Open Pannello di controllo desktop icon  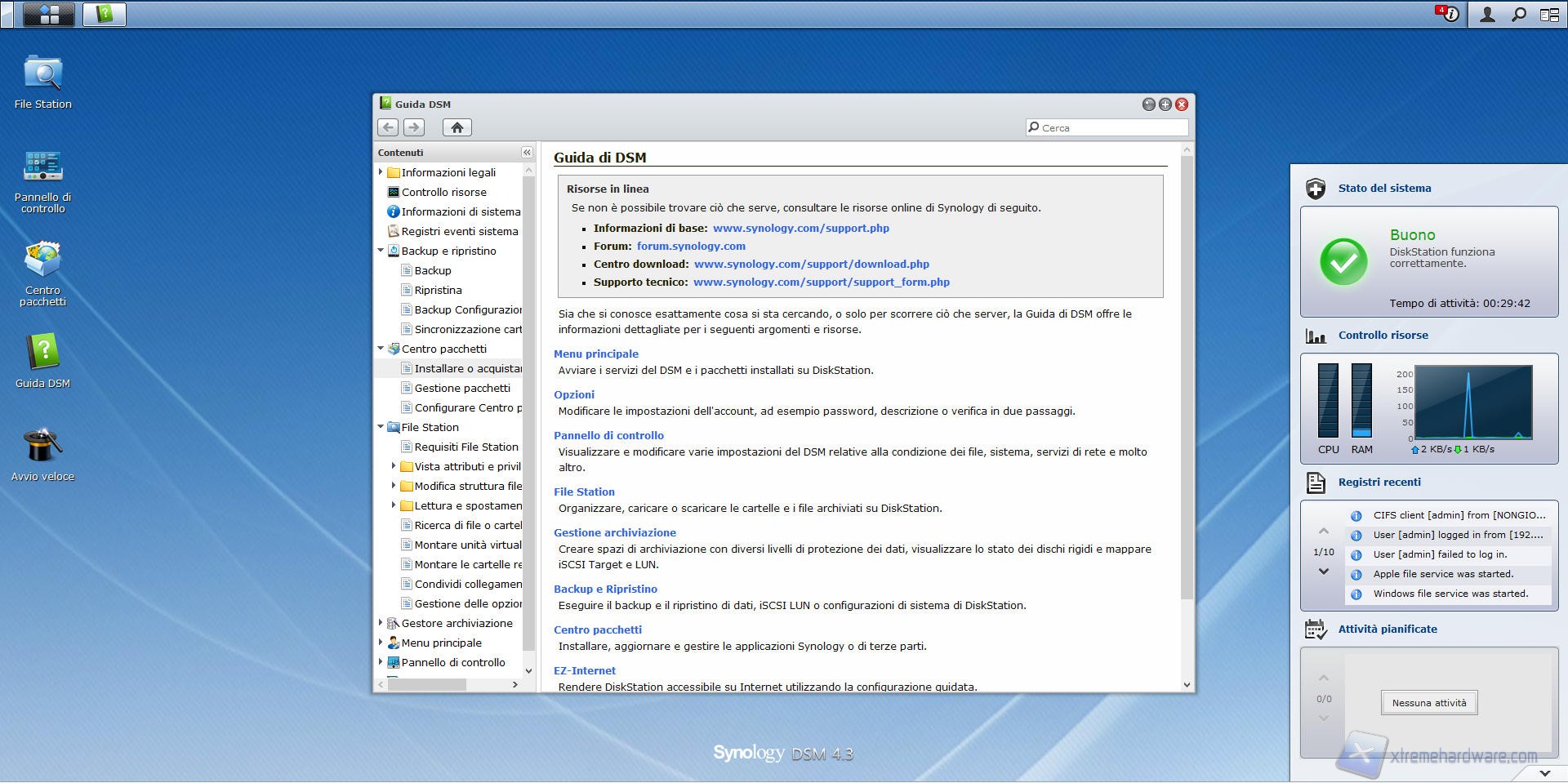pos(42,167)
